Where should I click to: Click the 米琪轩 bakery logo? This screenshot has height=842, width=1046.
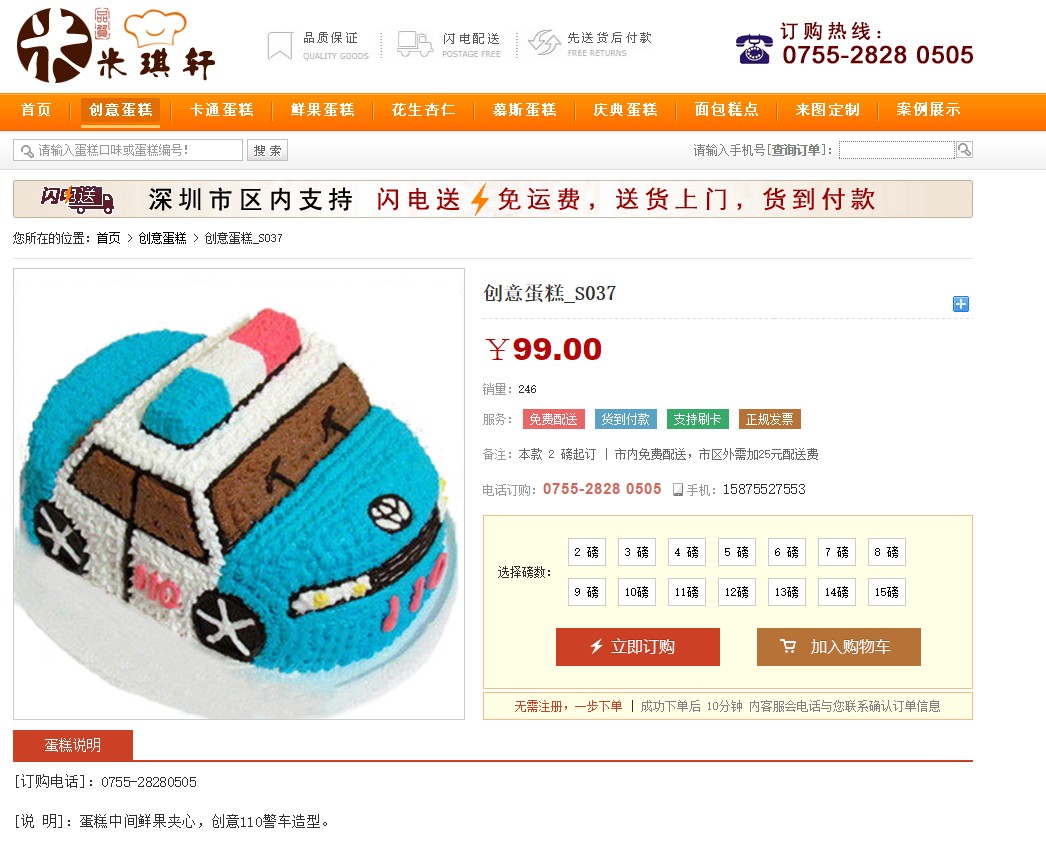pos(116,45)
